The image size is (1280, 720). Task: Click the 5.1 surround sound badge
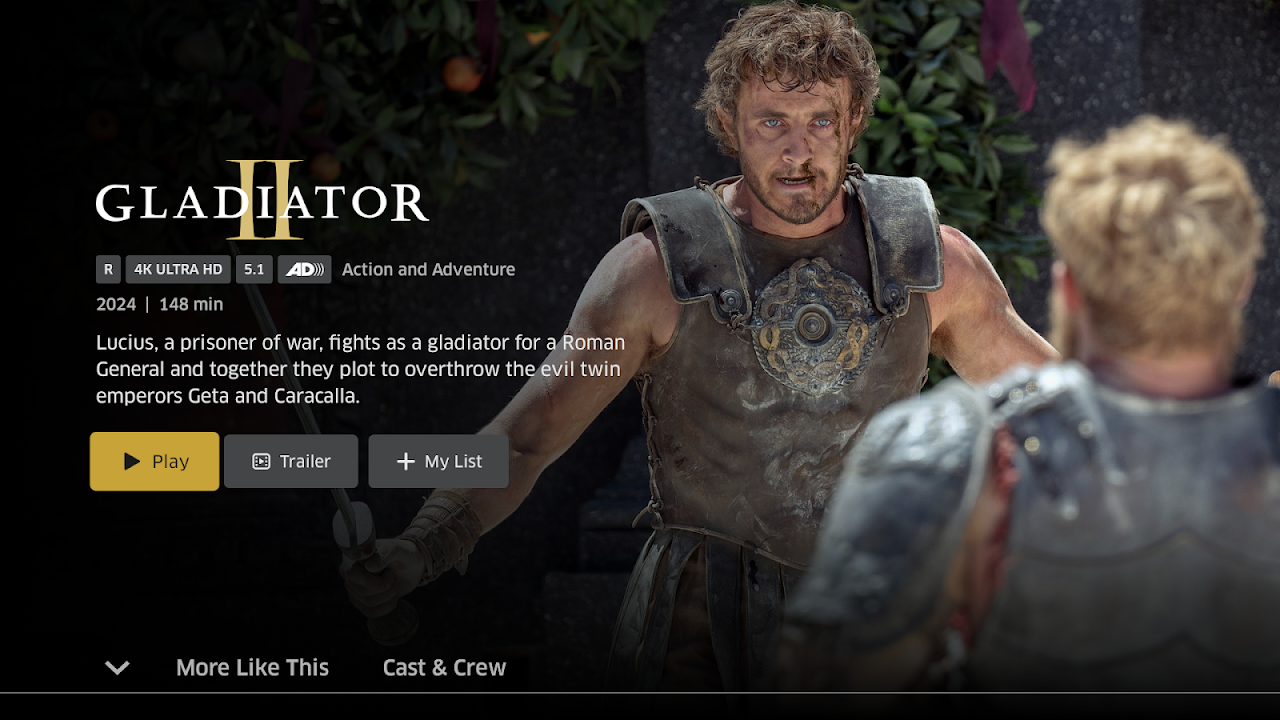pos(254,269)
